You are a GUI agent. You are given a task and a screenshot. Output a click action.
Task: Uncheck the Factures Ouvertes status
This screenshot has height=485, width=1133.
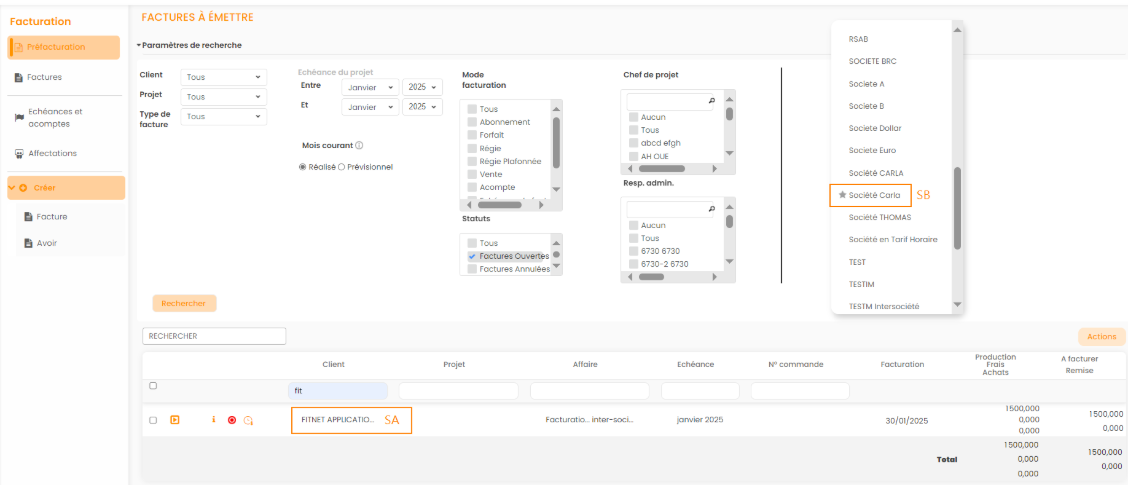471,256
